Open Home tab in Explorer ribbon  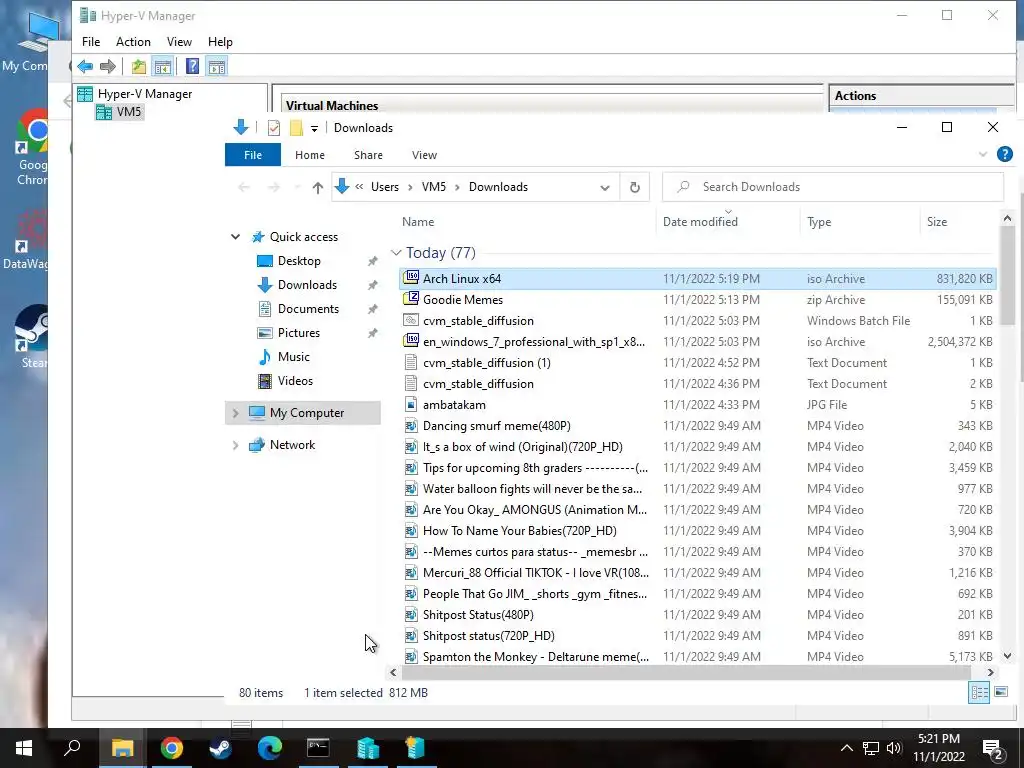310,155
